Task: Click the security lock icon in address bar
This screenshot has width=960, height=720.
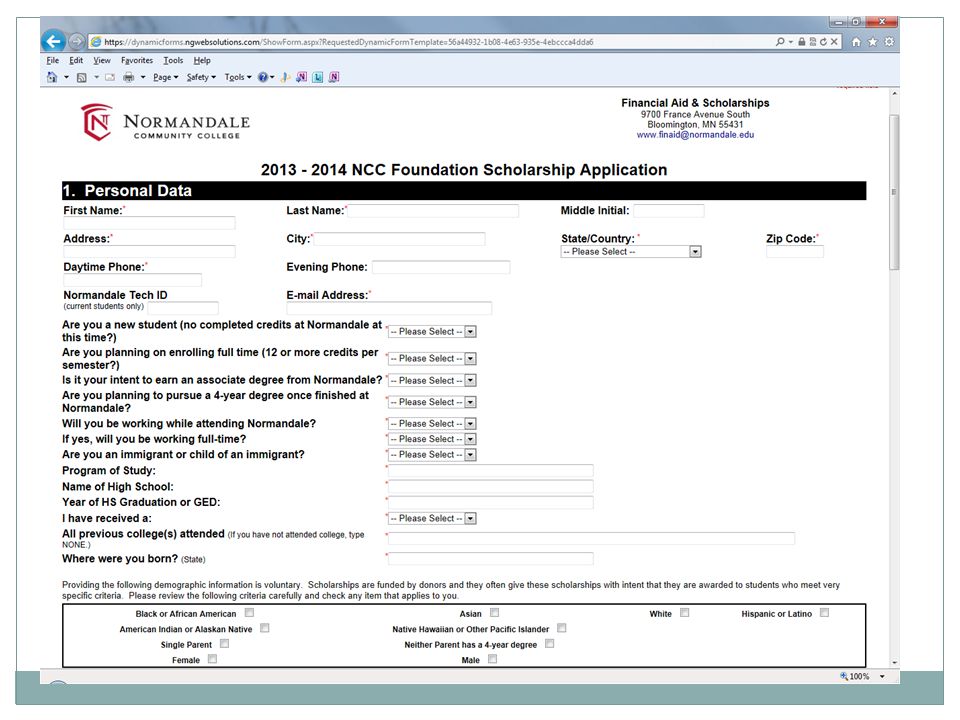Action: tap(801, 42)
